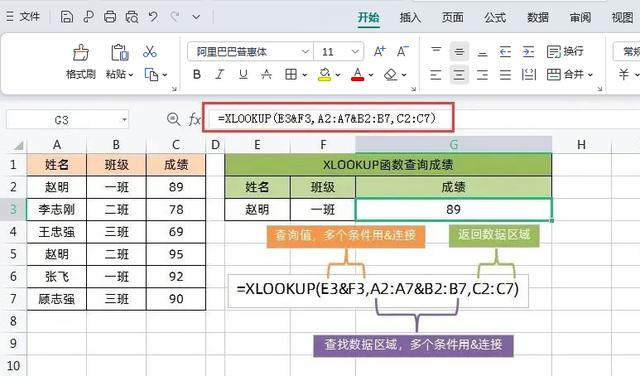This screenshot has height=376, width=640.
Task: Open the font name dropdown
Action: point(305,52)
